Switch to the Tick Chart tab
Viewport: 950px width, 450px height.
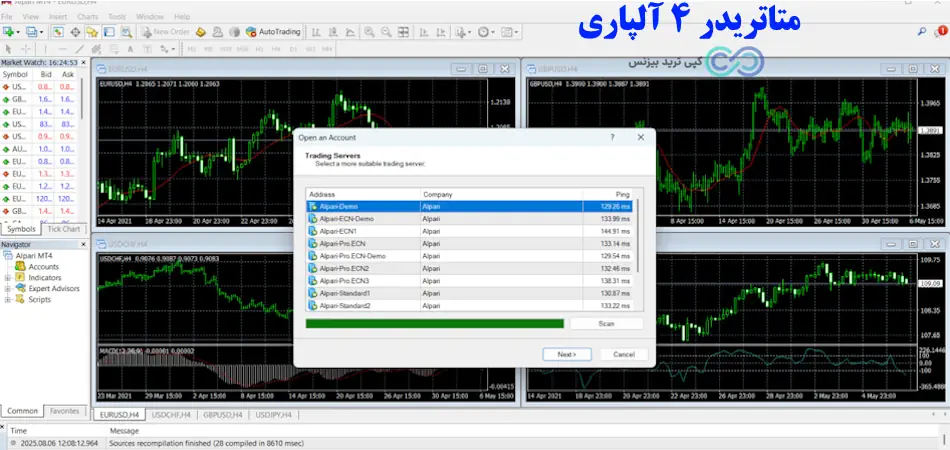(64, 229)
